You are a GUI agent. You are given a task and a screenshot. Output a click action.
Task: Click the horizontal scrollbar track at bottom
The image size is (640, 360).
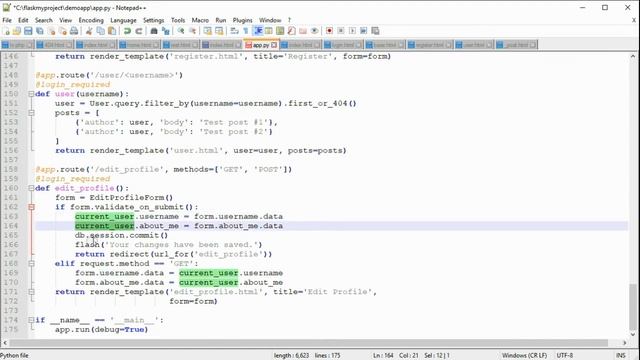310,343
